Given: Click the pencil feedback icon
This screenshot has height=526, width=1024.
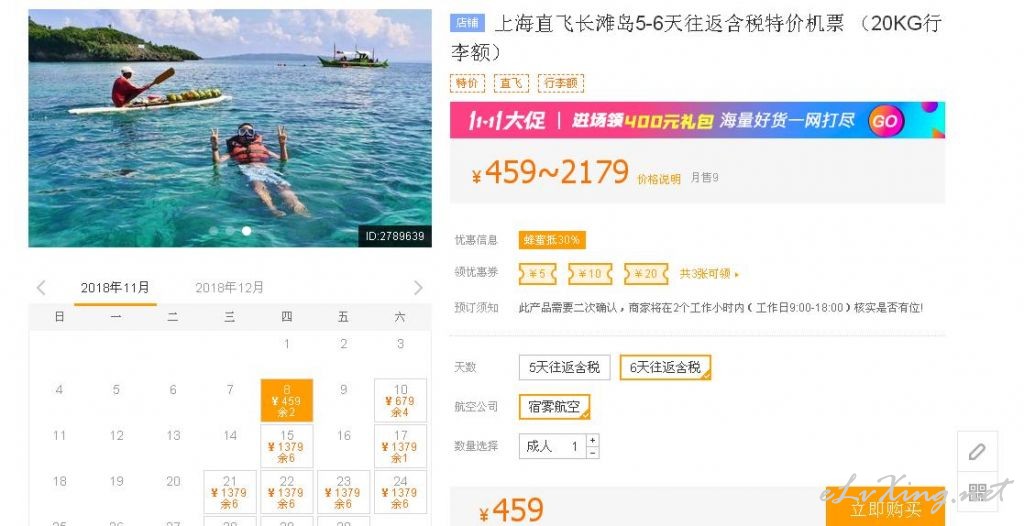Looking at the screenshot, I should (977, 452).
